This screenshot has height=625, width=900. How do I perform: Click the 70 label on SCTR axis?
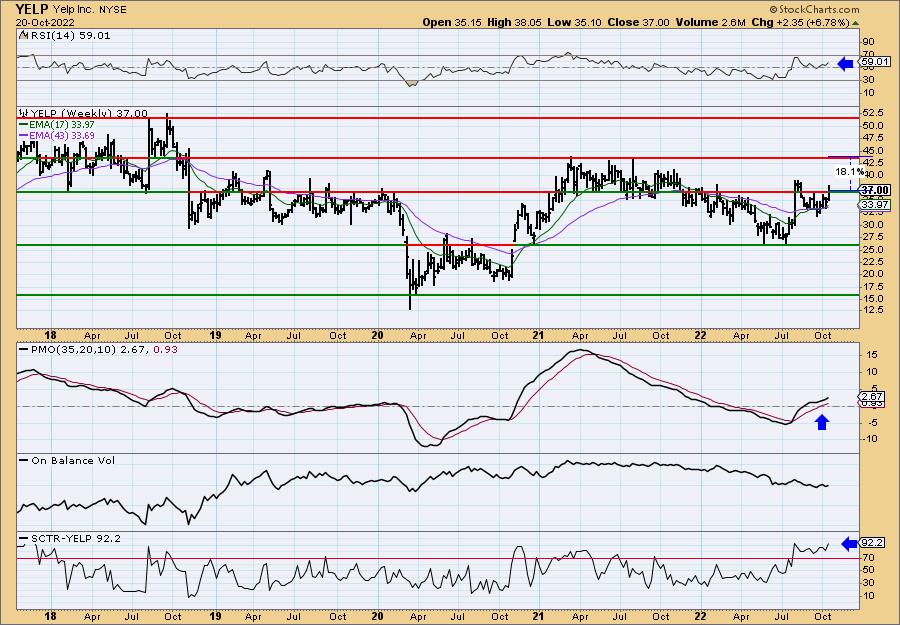(868, 558)
